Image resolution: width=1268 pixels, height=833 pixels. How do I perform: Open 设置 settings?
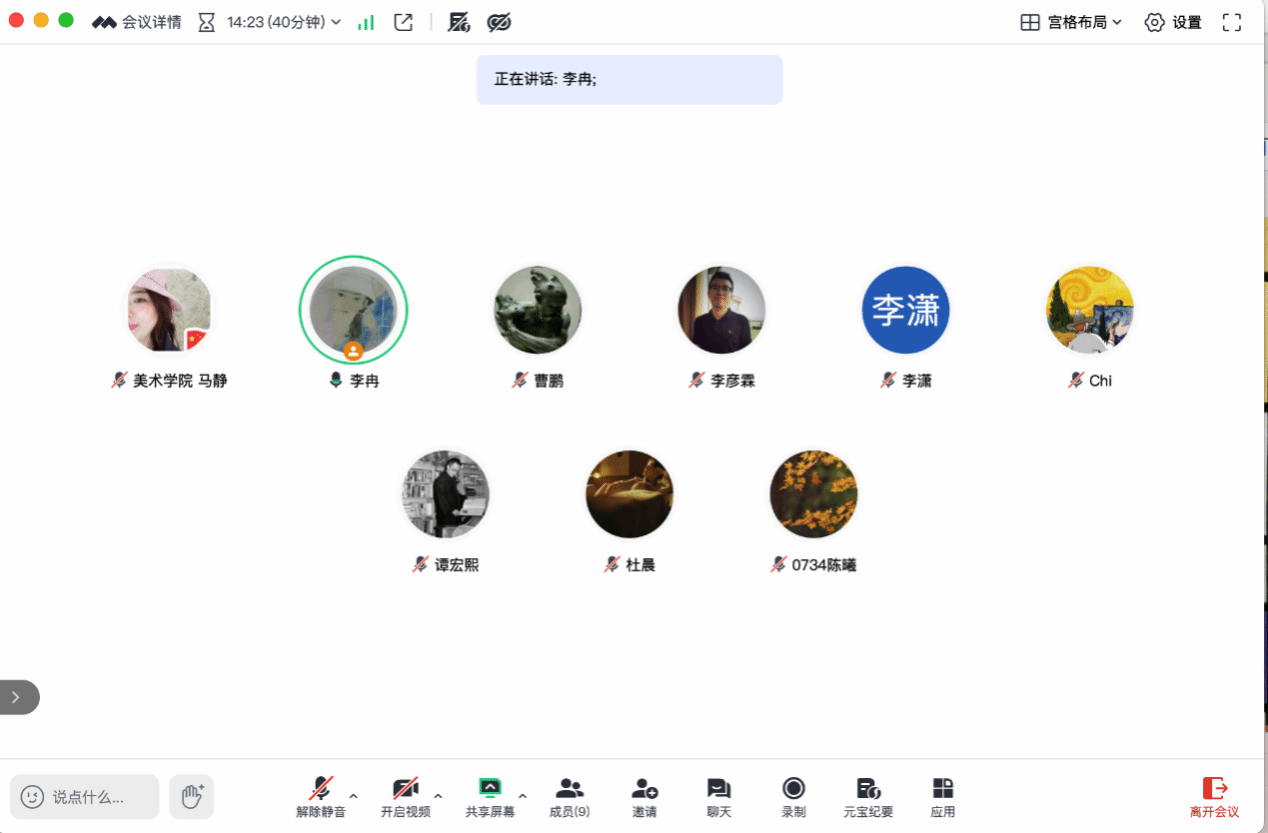(x=1173, y=22)
